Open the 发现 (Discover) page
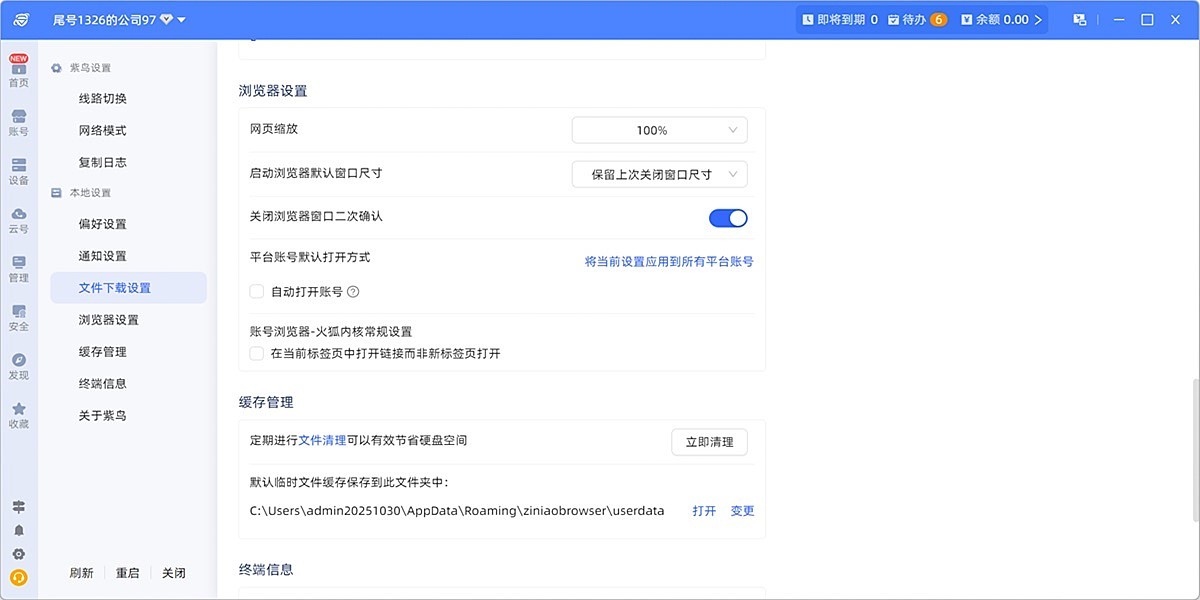This screenshot has height=600, width=1200. click(x=18, y=367)
